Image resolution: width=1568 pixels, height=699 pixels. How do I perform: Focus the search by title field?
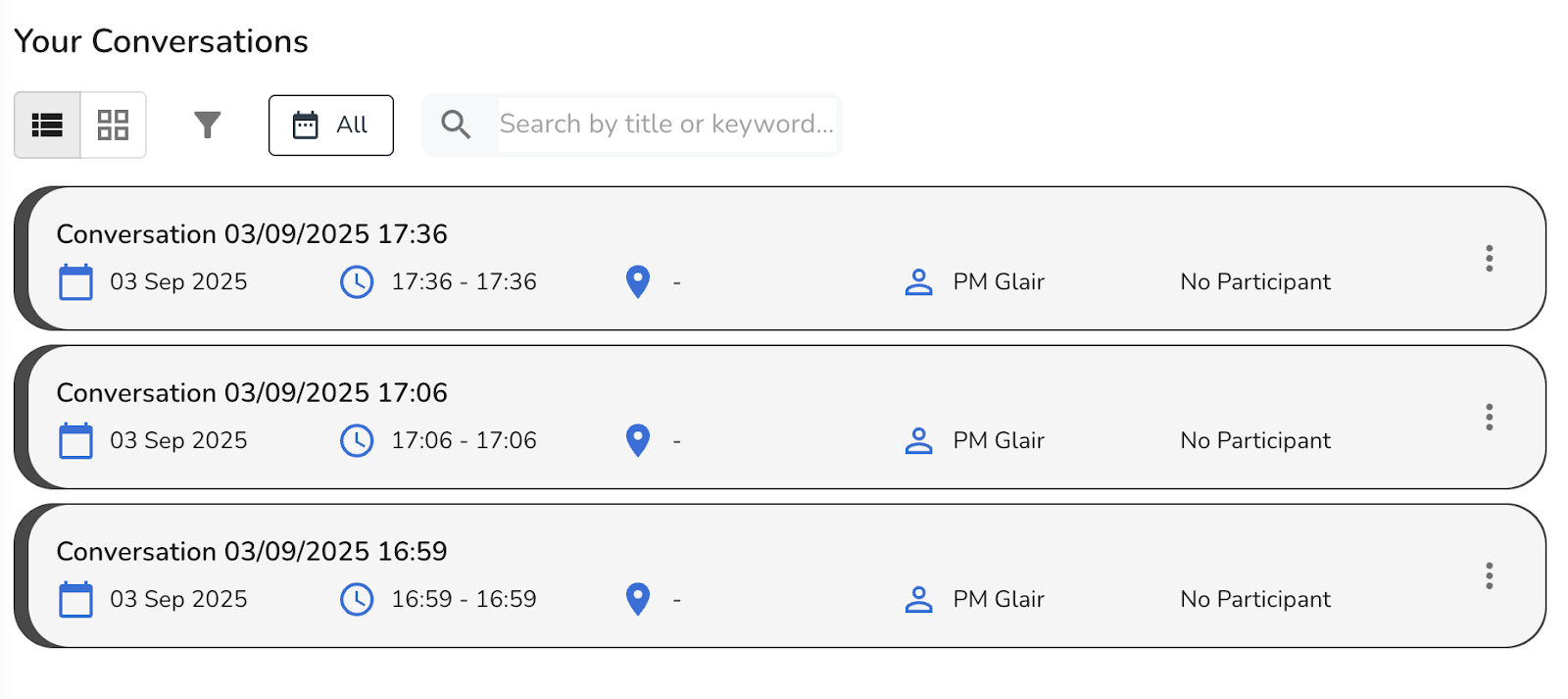click(x=666, y=125)
